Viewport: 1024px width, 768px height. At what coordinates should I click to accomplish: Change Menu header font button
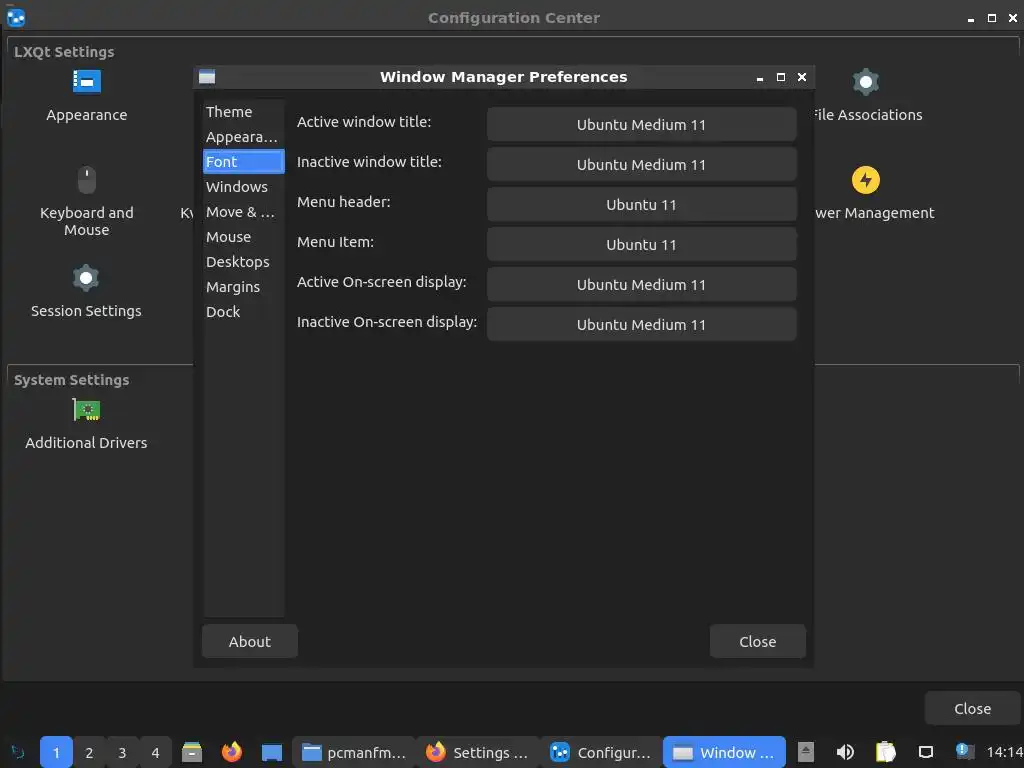pos(641,204)
